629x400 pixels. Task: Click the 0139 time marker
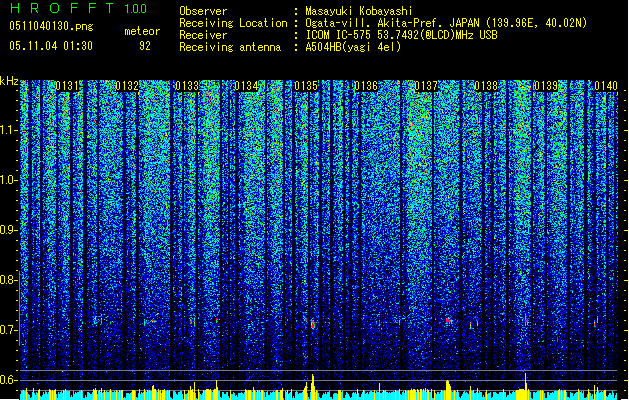pos(546,86)
